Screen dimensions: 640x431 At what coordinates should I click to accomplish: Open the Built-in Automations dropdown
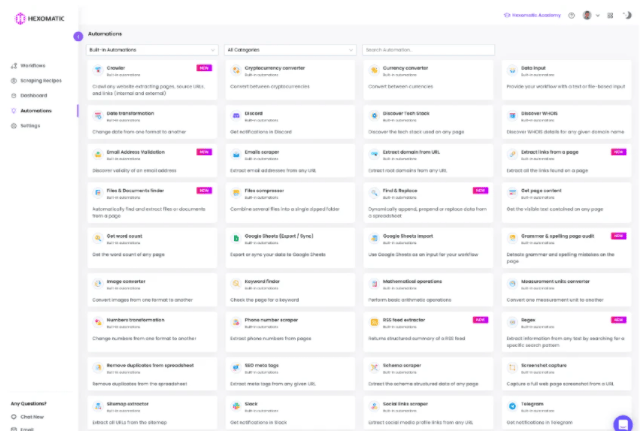152,49
